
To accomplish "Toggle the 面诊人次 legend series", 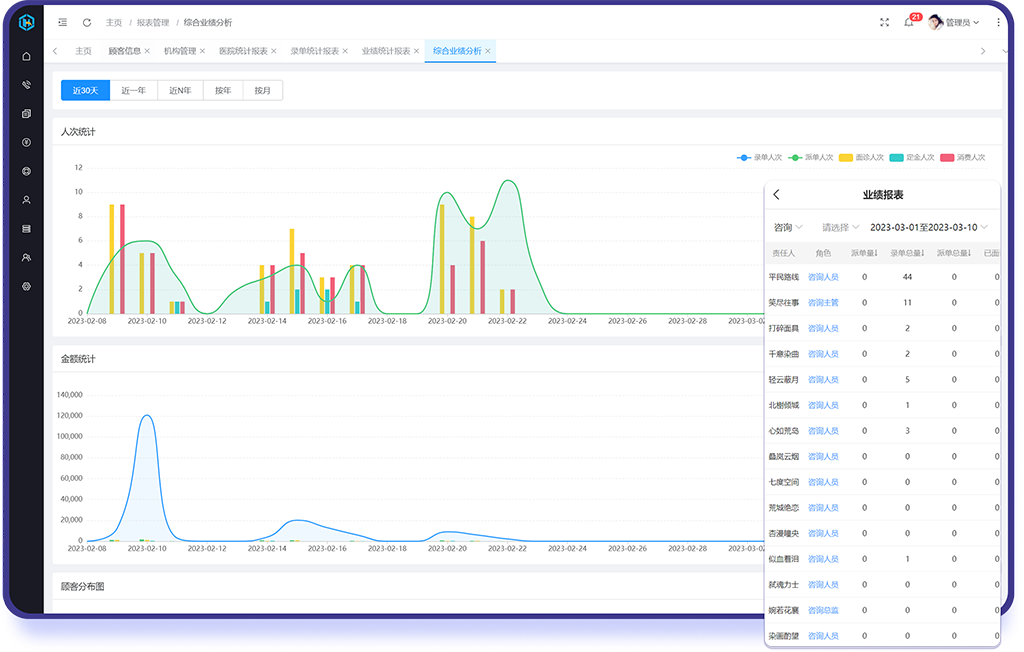I will (861, 157).
